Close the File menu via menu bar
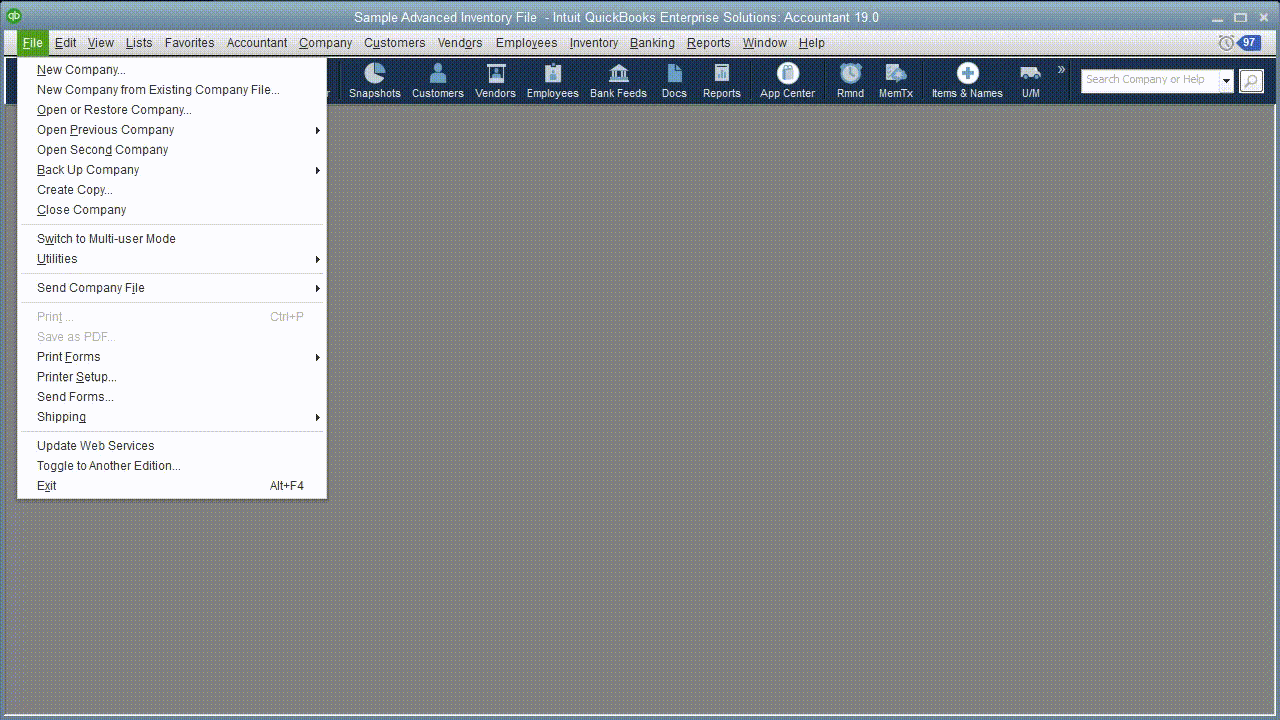The height and width of the screenshot is (720, 1280). (32, 43)
